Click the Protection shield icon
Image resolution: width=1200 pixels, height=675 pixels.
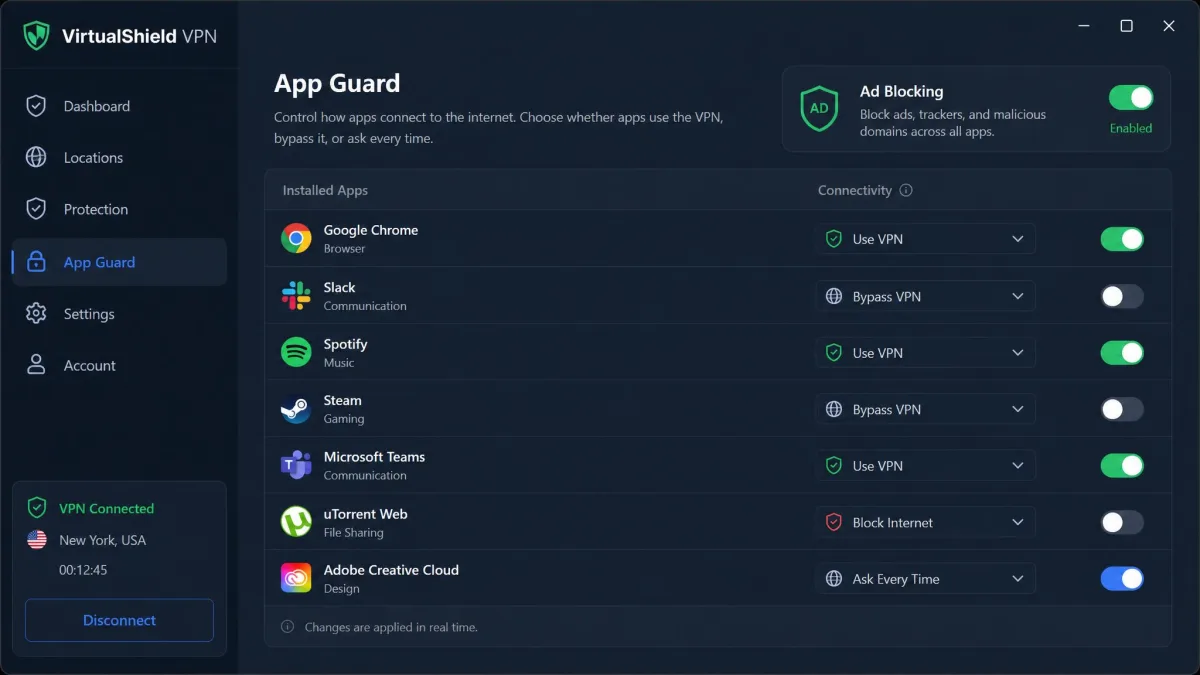(36, 209)
